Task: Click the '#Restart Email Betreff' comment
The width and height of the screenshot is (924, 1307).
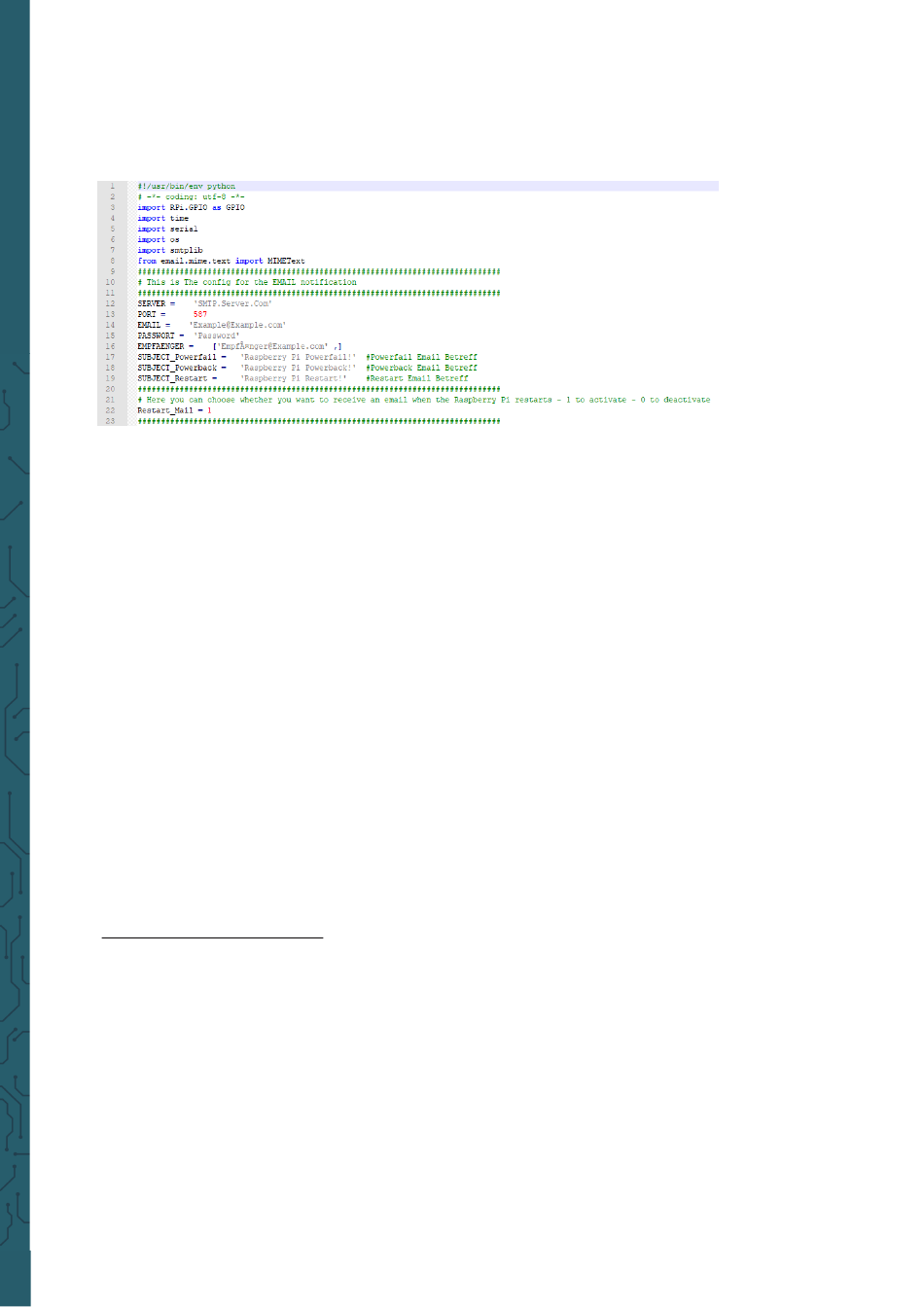Action: 417,378
